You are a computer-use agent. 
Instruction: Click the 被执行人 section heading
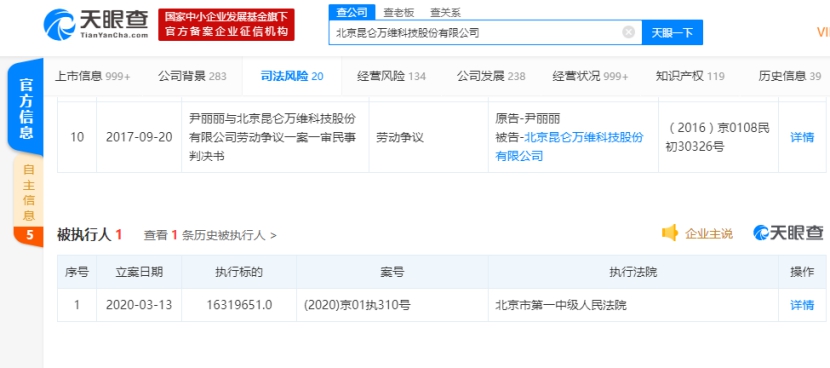tap(90, 235)
